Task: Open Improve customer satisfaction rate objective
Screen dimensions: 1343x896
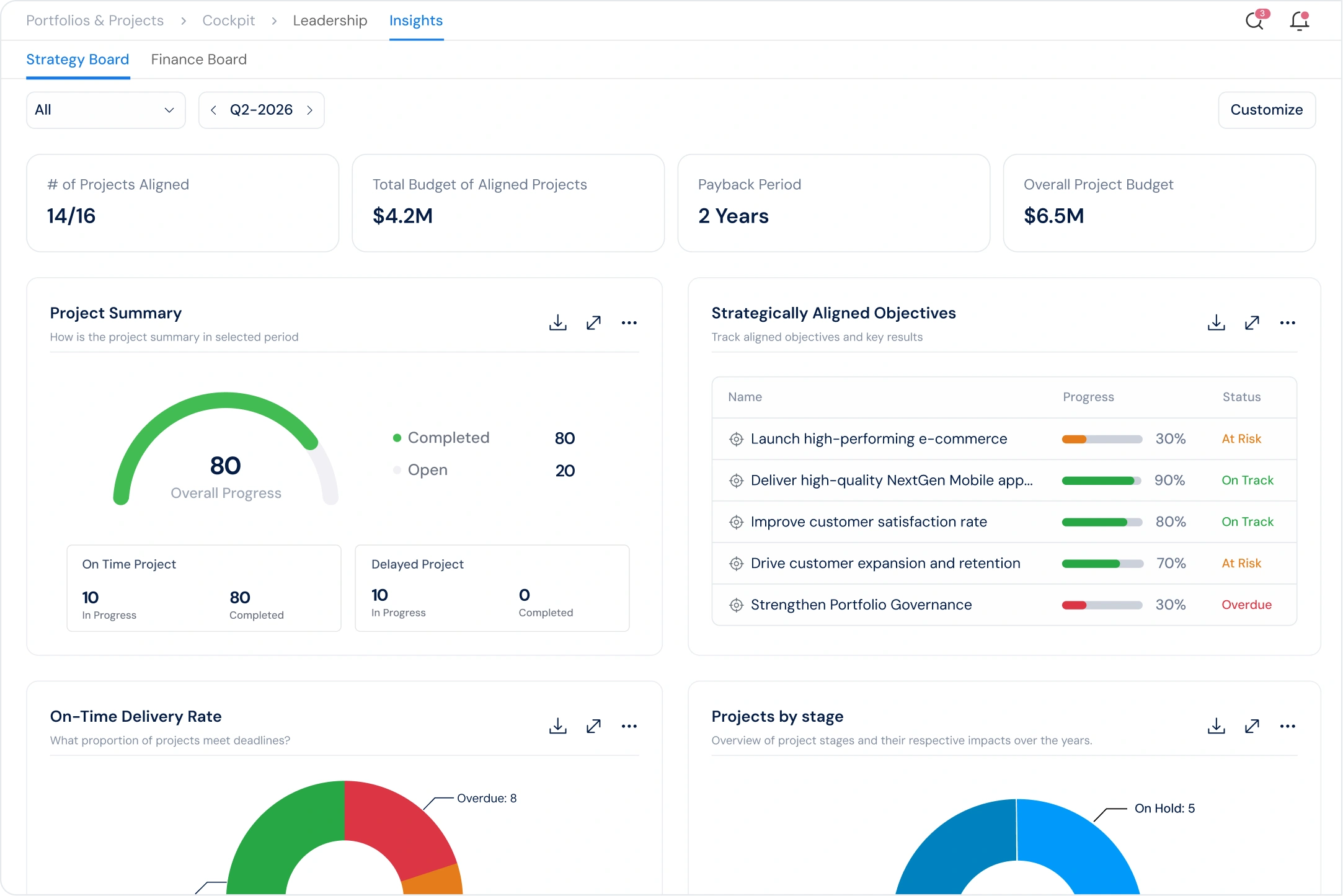Action: (x=869, y=522)
